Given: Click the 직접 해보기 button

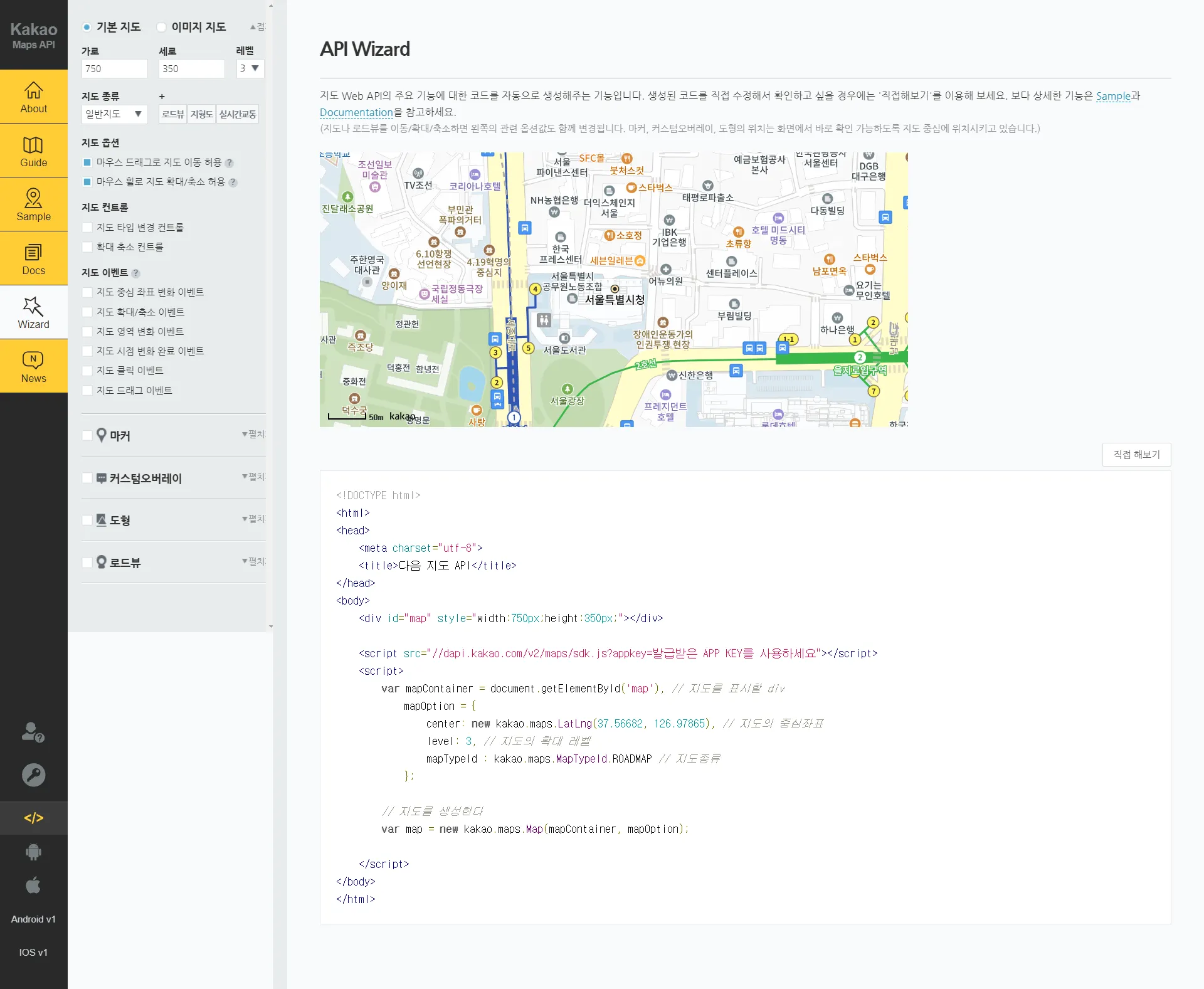Looking at the screenshot, I should tap(1136, 455).
